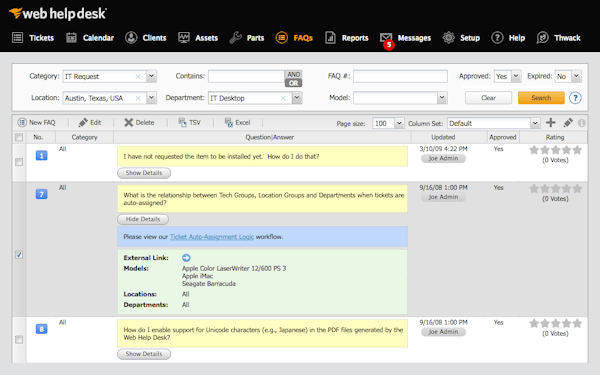
Task: Open the Calendar icon in navigation
Action: 72,38
